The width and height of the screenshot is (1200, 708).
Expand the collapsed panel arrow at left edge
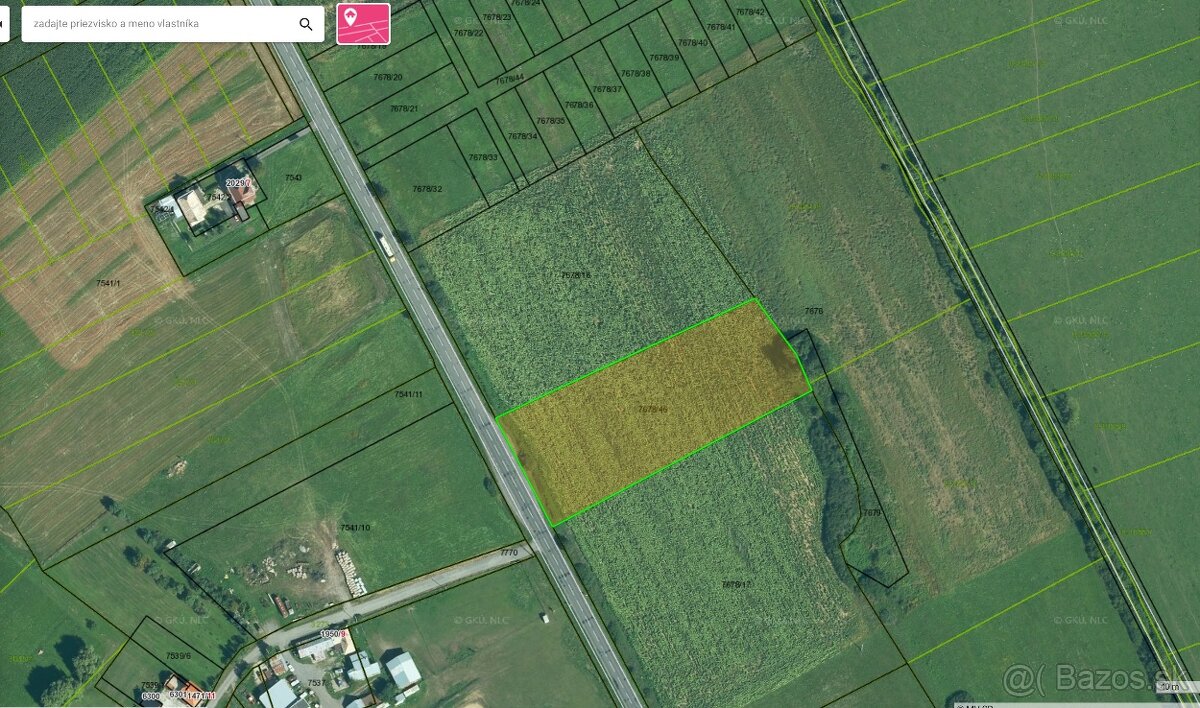coord(3,24)
